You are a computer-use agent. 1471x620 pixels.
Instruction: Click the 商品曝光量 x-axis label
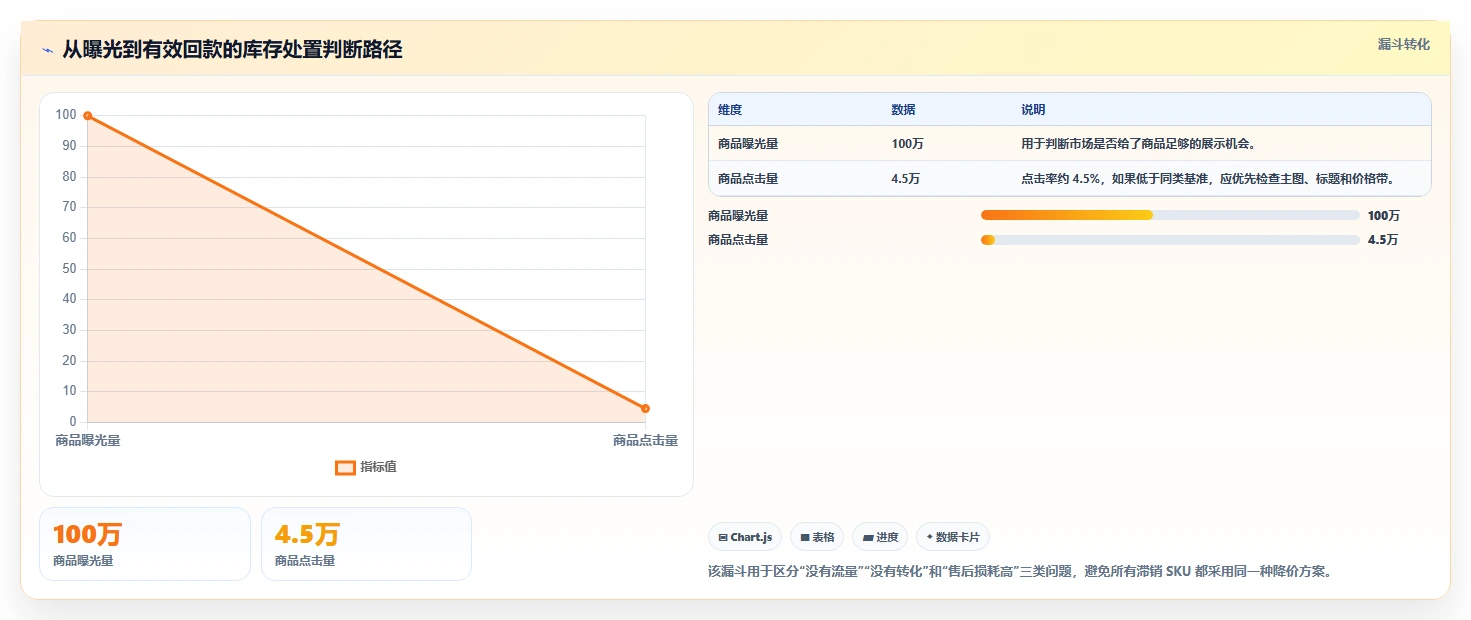click(x=88, y=440)
